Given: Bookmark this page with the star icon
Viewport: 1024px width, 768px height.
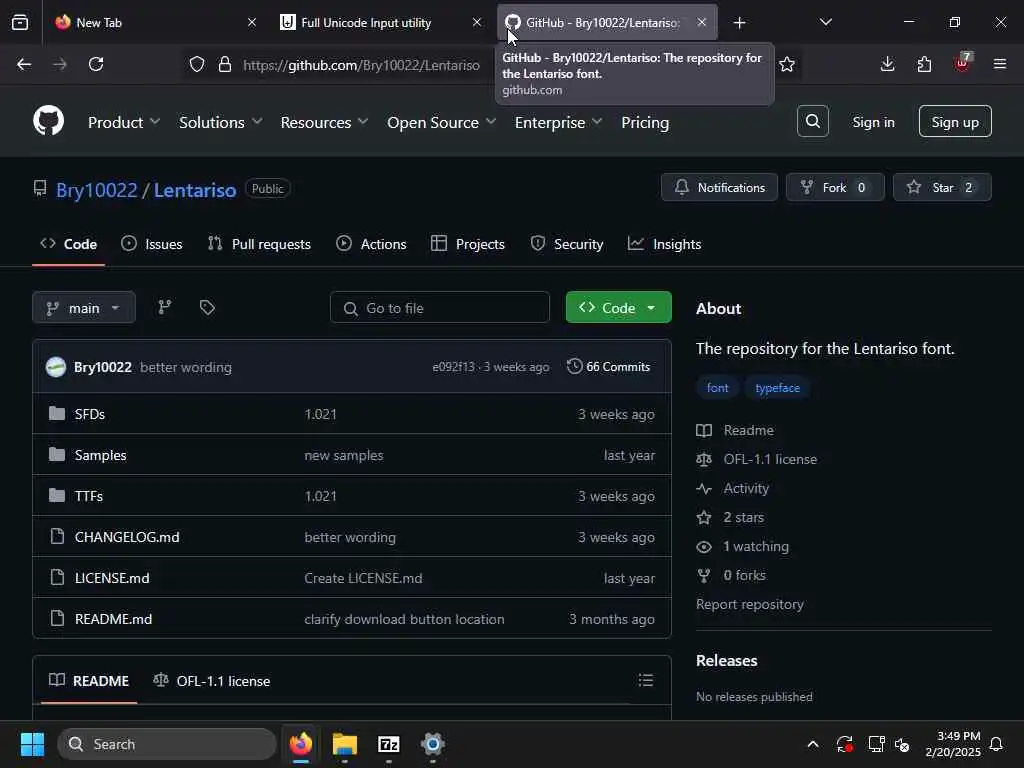Looking at the screenshot, I should coord(787,64).
